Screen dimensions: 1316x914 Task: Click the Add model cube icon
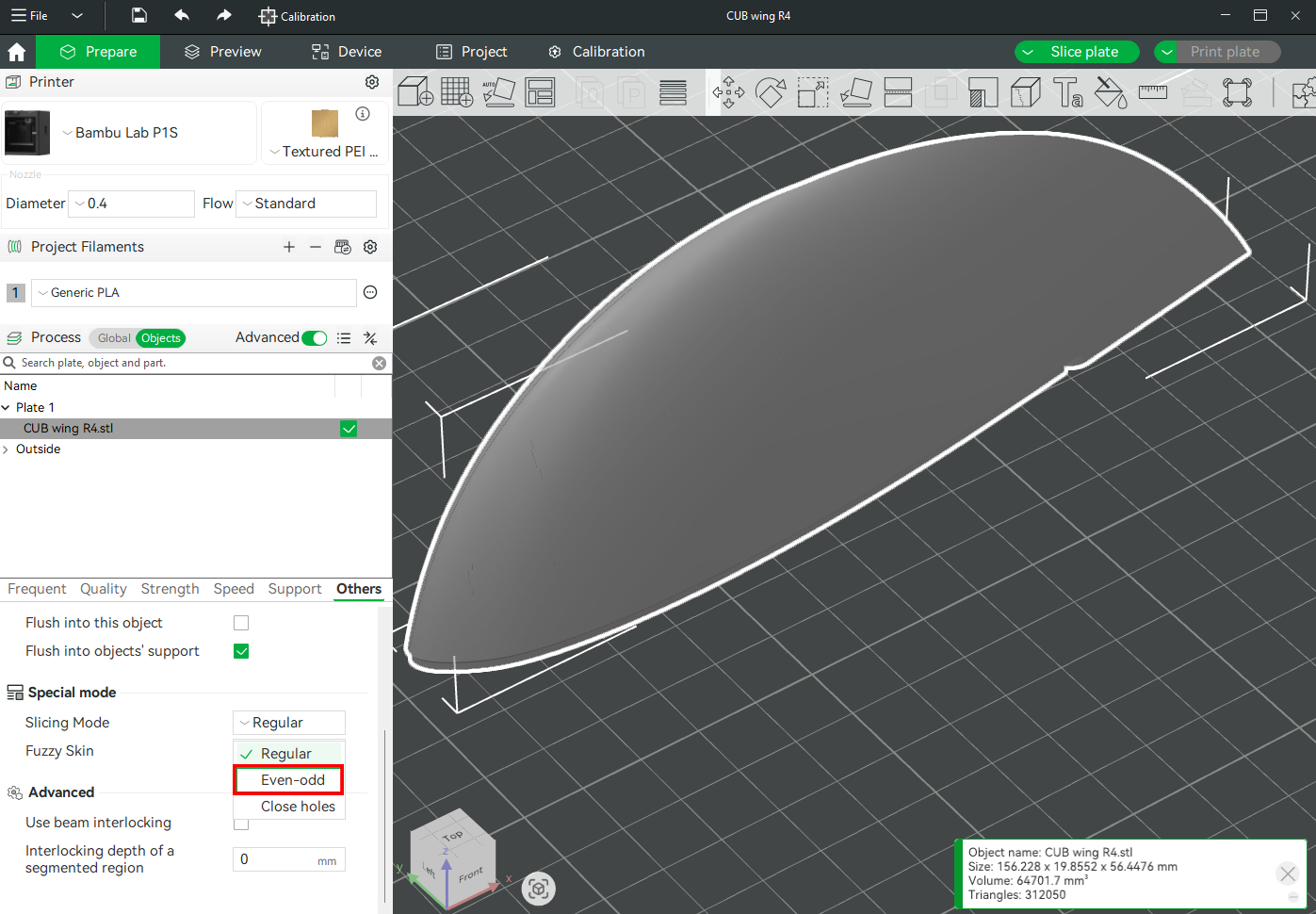[x=415, y=92]
